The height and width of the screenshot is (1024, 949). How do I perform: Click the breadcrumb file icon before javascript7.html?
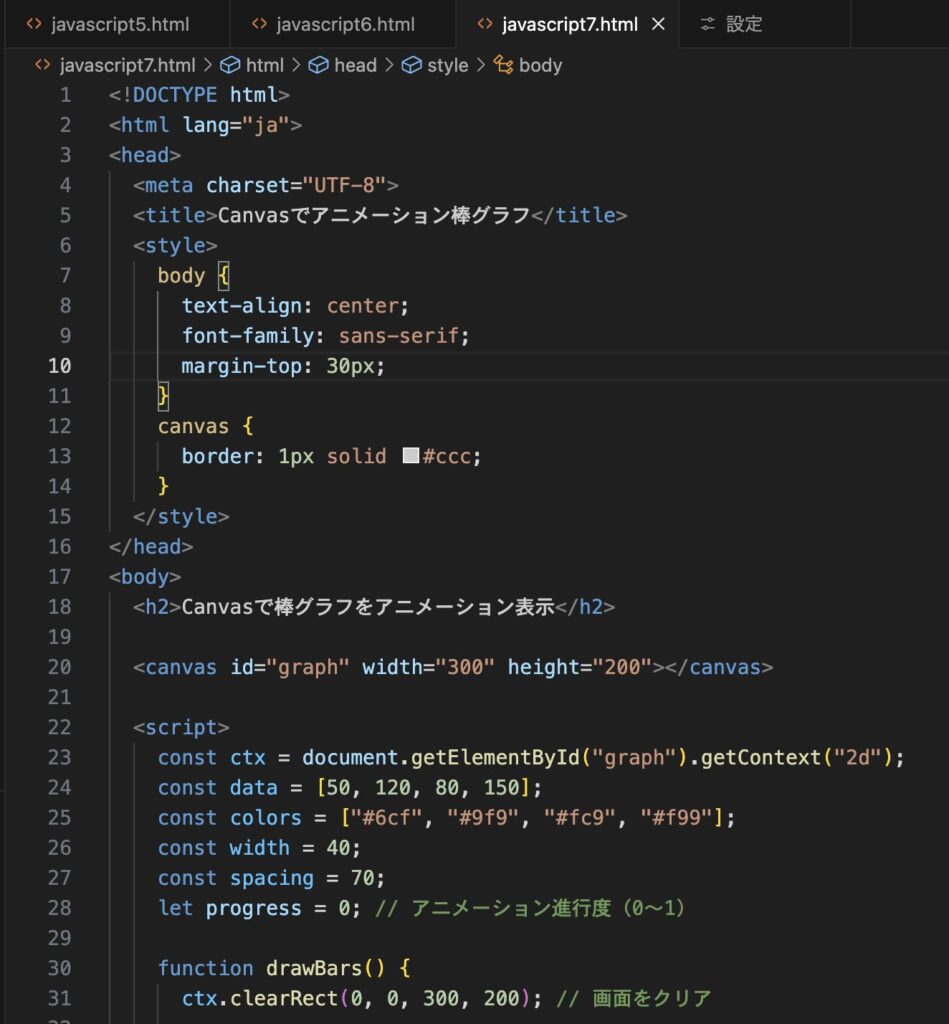42,65
